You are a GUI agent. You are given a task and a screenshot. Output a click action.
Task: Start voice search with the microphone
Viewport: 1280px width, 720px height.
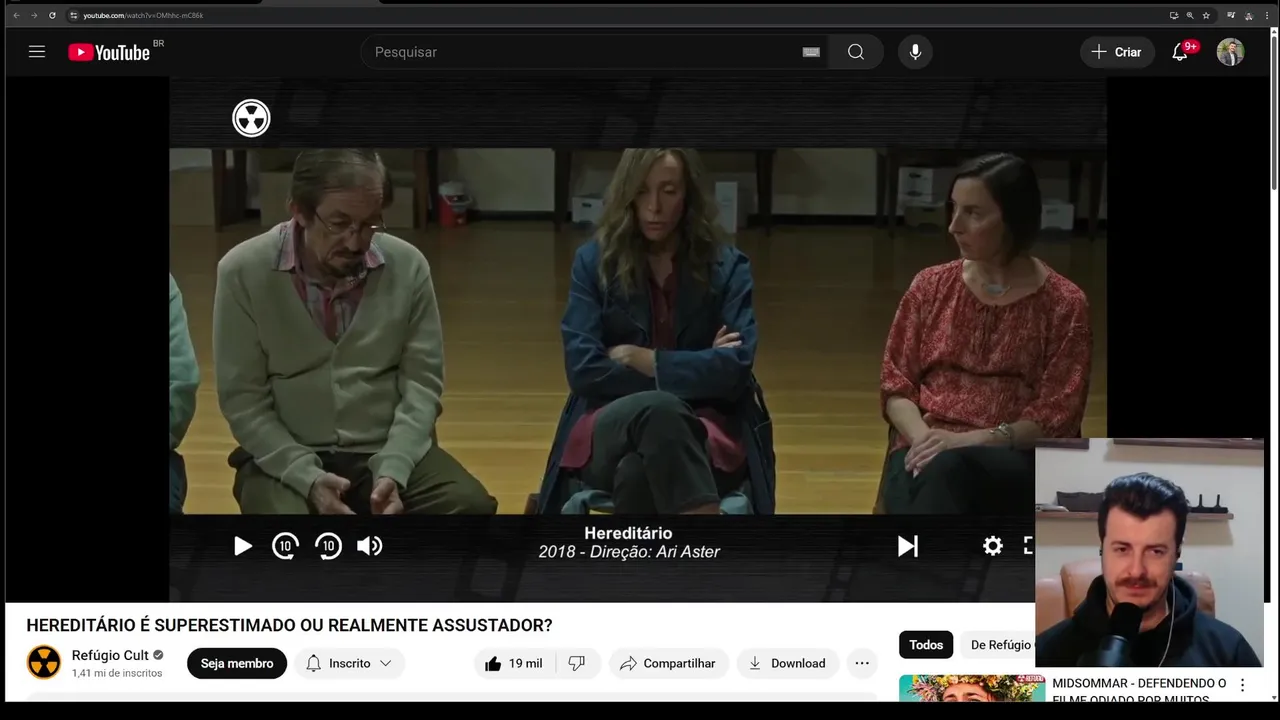(x=915, y=52)
